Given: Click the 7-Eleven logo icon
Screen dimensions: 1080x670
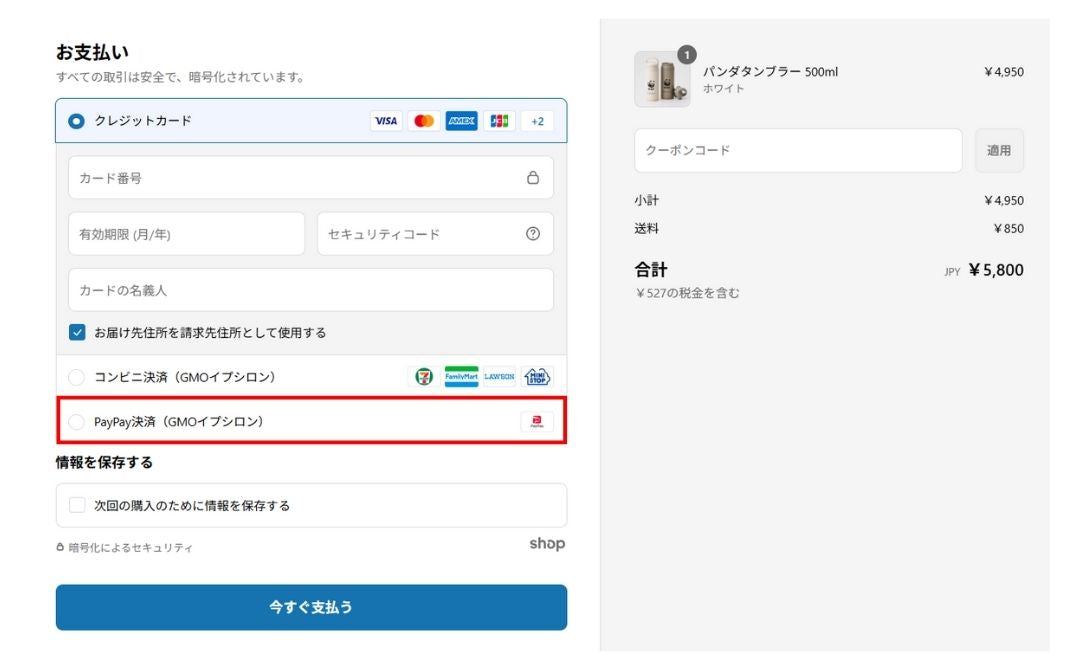Looking at the screenshot, I should point(424,377).
